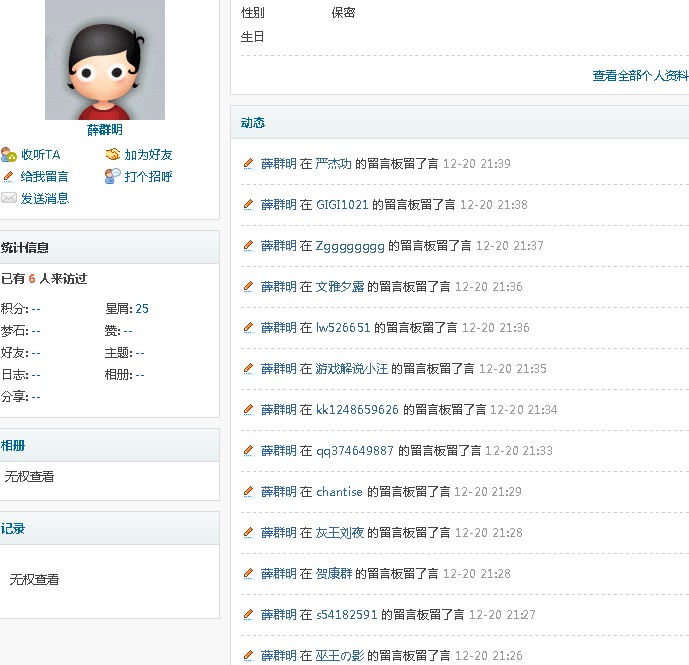This screenshot has width=689, height=665.
Task: Click the 收听TA follow icon
Action: (x=9, y=155)
